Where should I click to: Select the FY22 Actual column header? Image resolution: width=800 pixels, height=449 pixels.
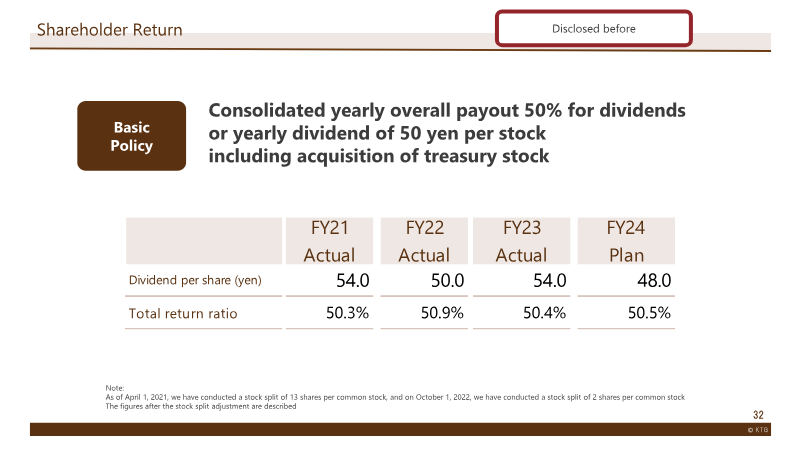(424, 241)
